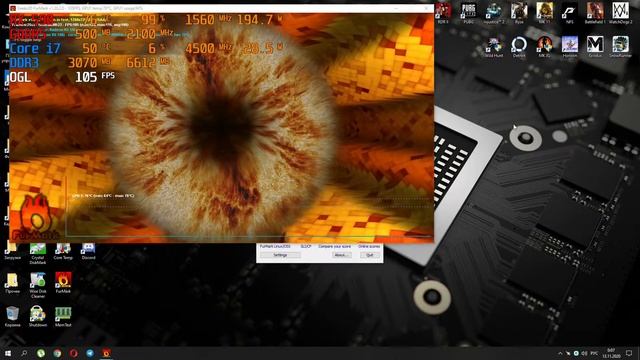Launch the Discord desktop shortcut
This screenshot has height=360, width=640.
(x=88, y=251)
